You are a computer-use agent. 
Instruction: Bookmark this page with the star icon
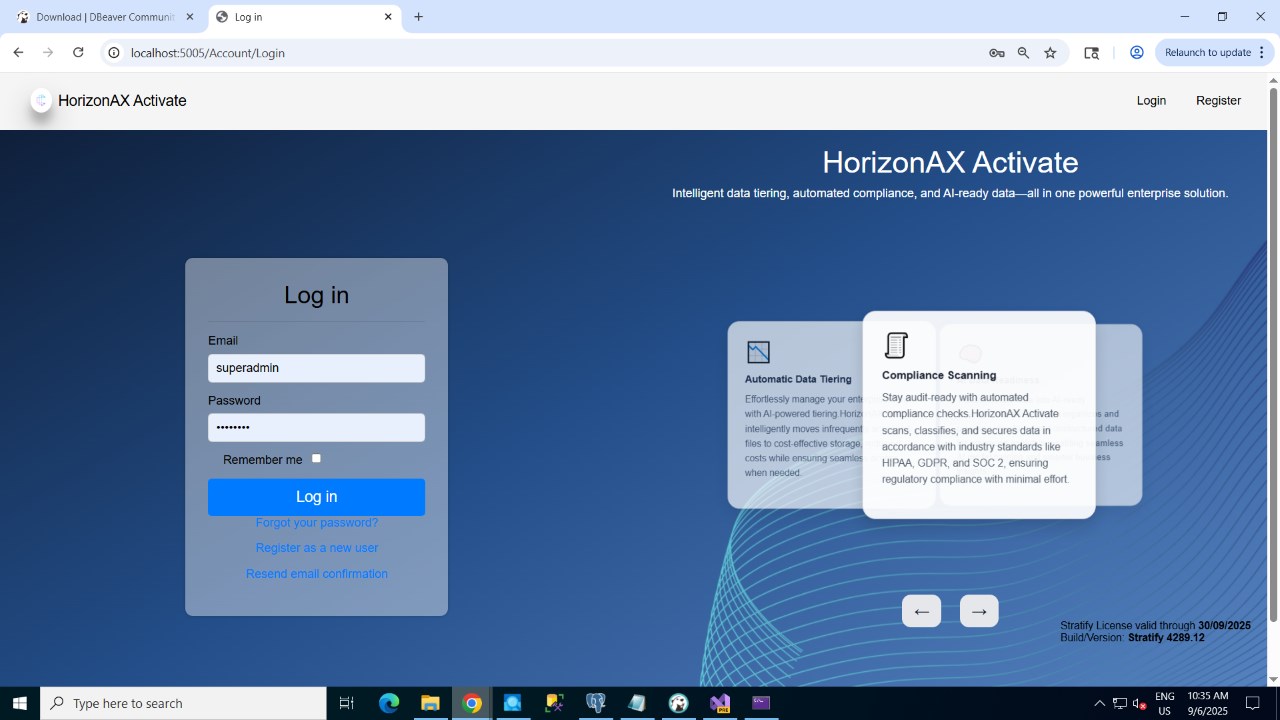(x=1050, y=53)
